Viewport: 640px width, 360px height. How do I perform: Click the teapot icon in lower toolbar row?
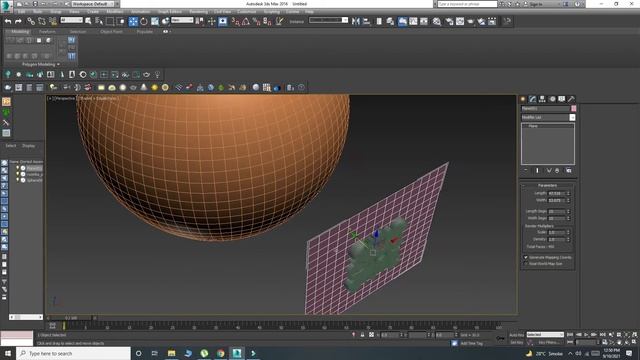147,75
